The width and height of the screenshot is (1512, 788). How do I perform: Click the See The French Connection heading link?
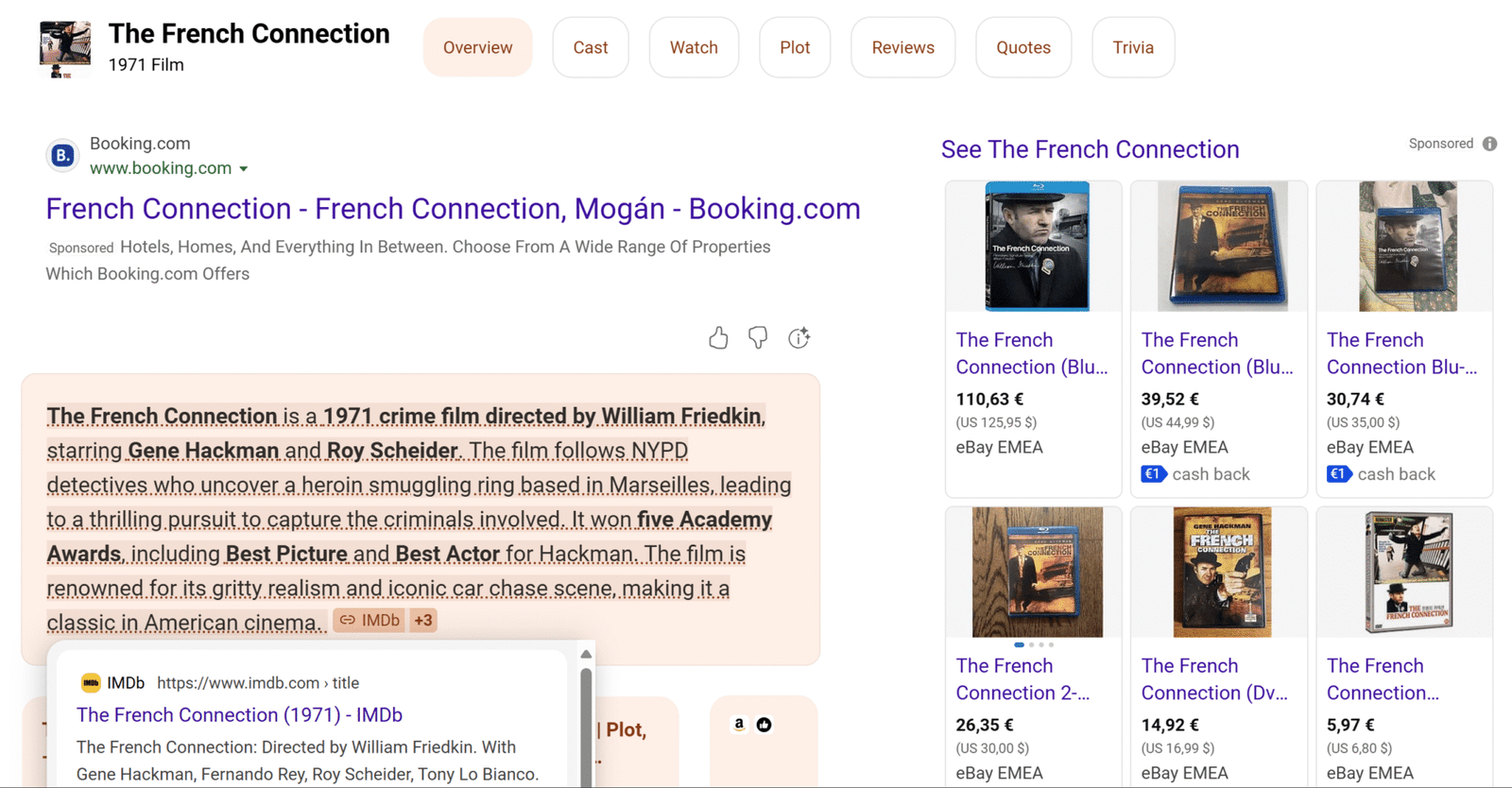point(1090,149)
